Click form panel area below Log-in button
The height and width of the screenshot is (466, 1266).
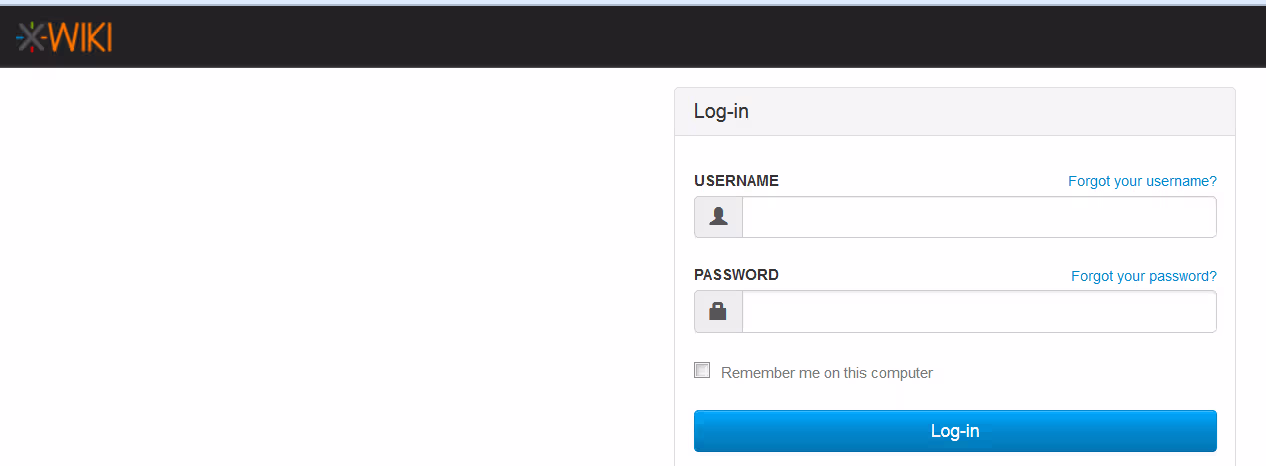tap(954, 459)
